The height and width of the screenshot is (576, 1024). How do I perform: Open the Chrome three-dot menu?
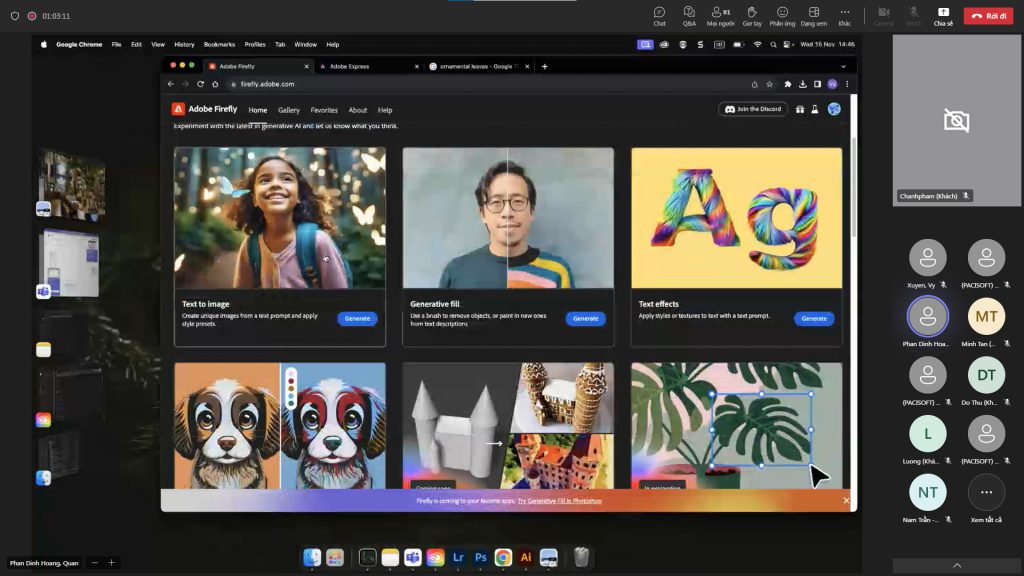pyautogui.click(x=847, y=84)
